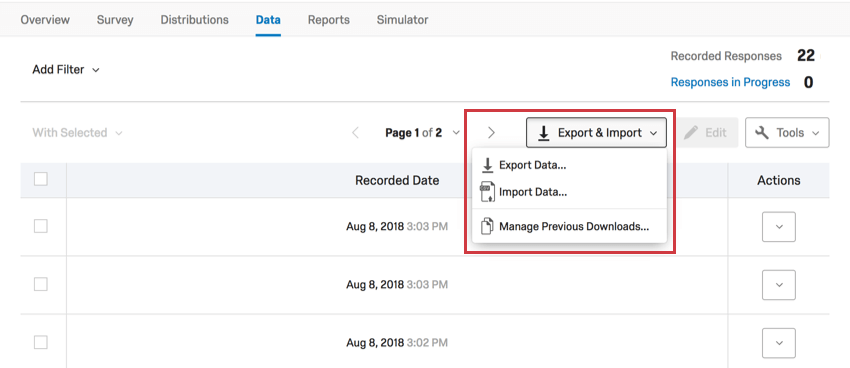Open Actions dropdown for first response row
The height and width of the screenshot is (368, 850).
tap(779, 227)
